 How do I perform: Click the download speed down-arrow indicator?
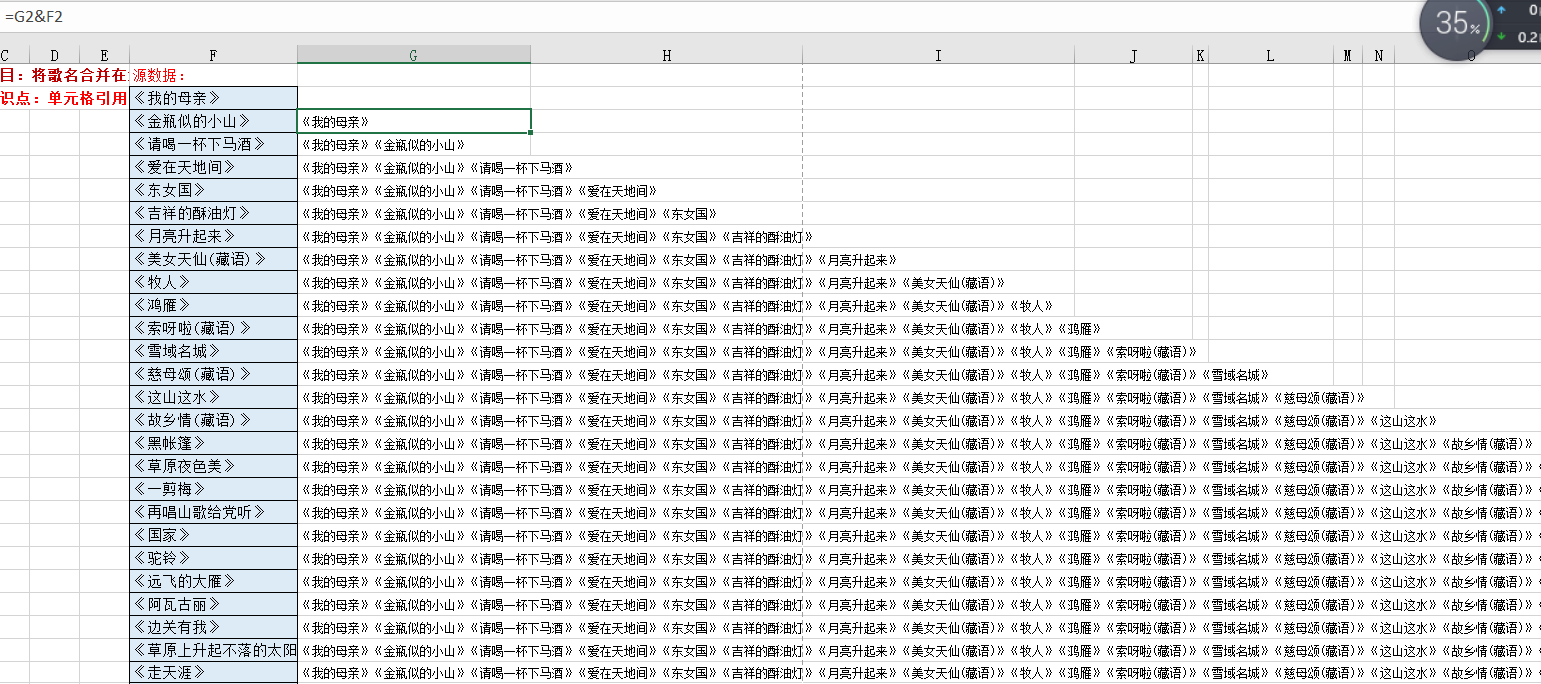(x=1501, y=37)
